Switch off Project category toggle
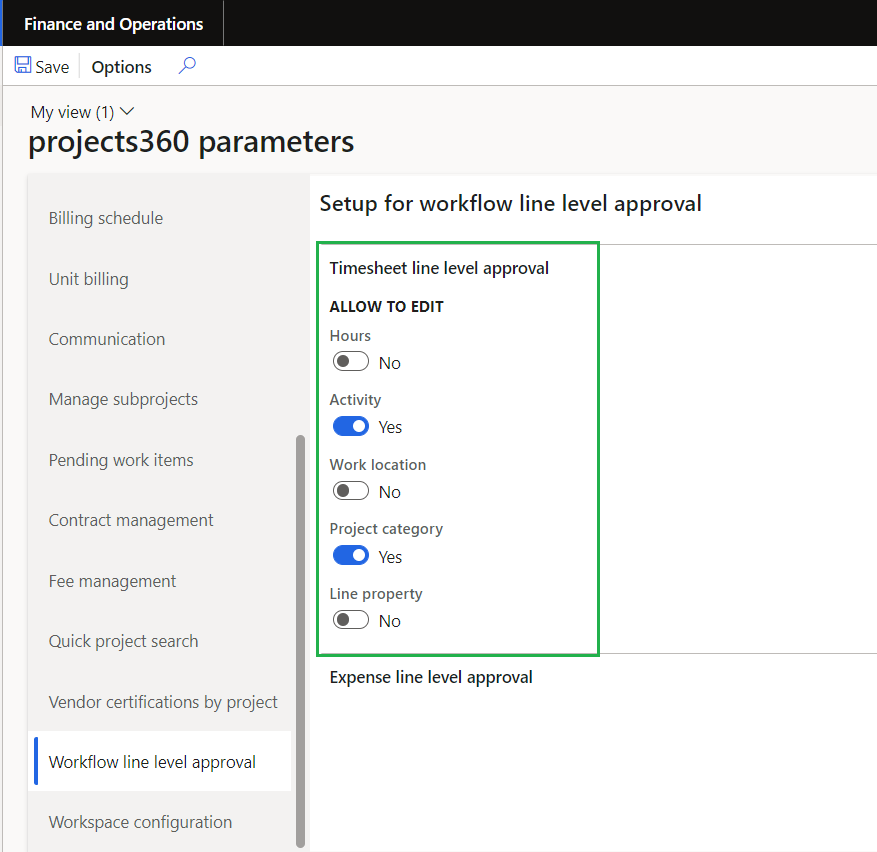 coord(351,556)
